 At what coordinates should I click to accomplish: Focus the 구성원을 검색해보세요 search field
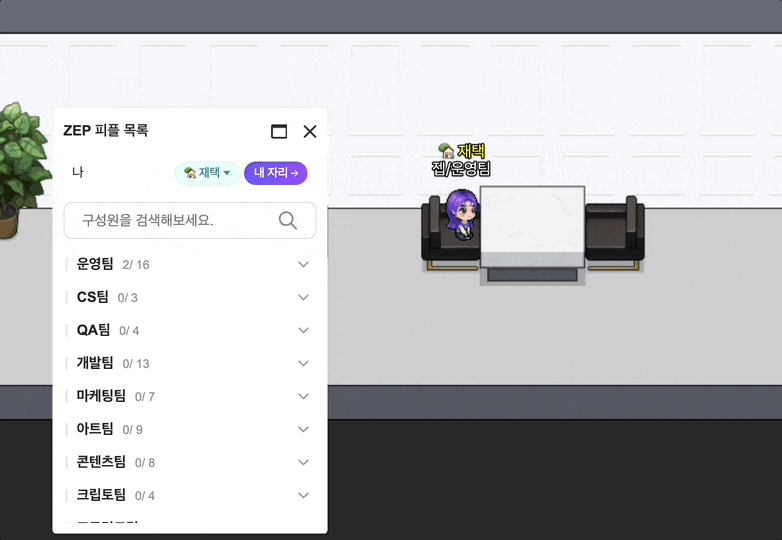tap(190, 220)
